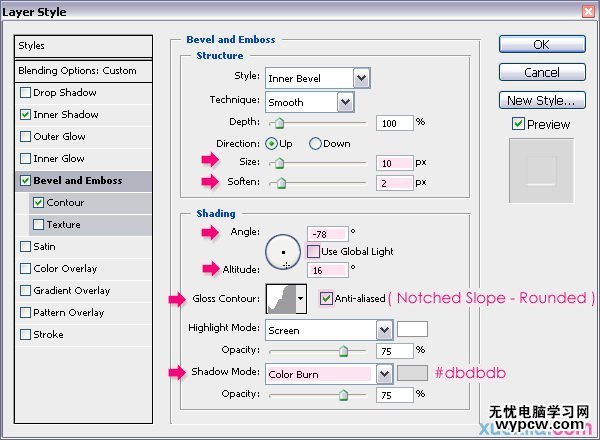
Task: Open the Gloss Contour picker arrow
Action: tap(301, 299)
